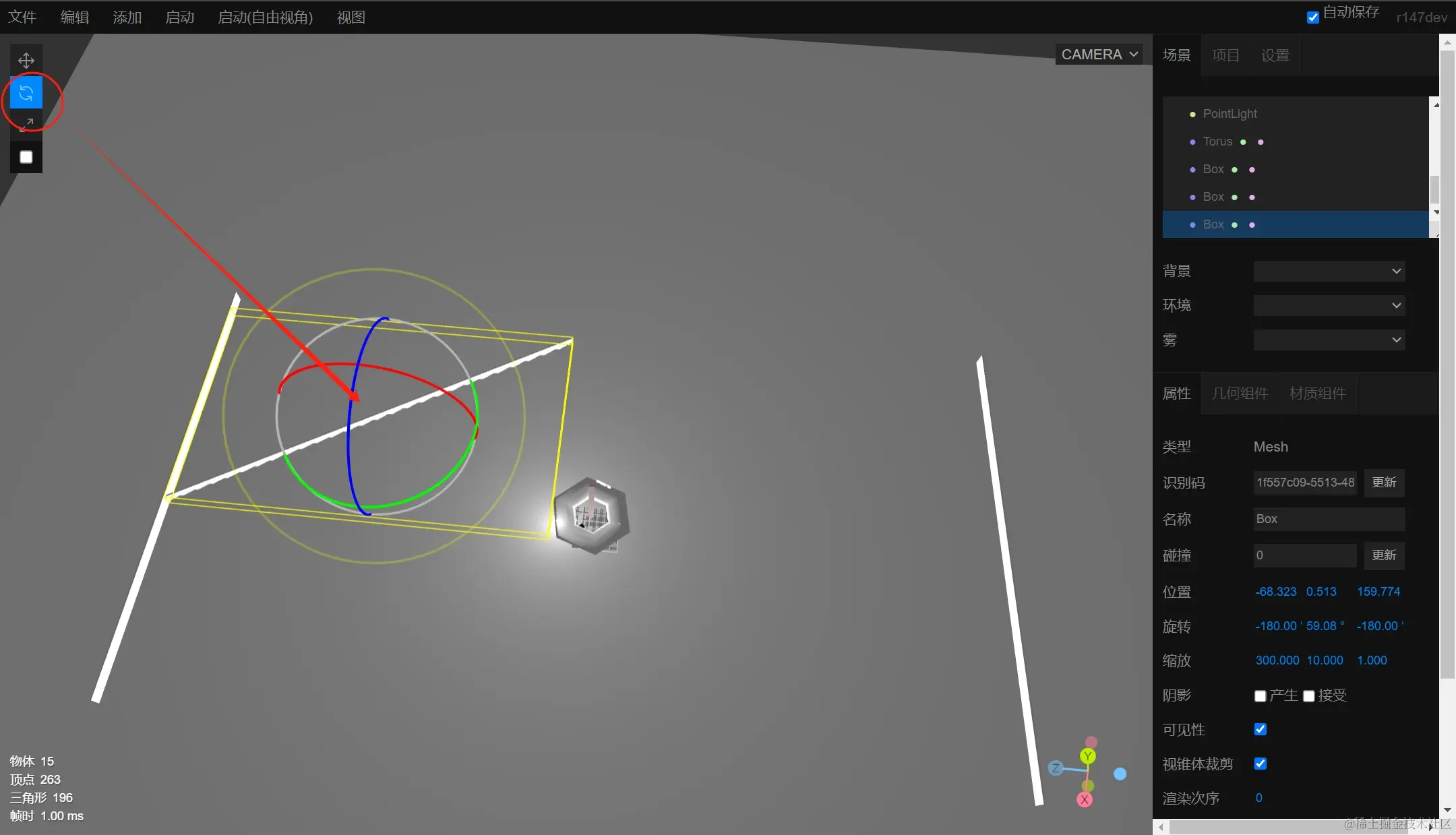Image resolution: width=1456 pixels, height=835 pixels.
Task: Open the CAMERA dropdown
Action: (x=1099, y=55)
